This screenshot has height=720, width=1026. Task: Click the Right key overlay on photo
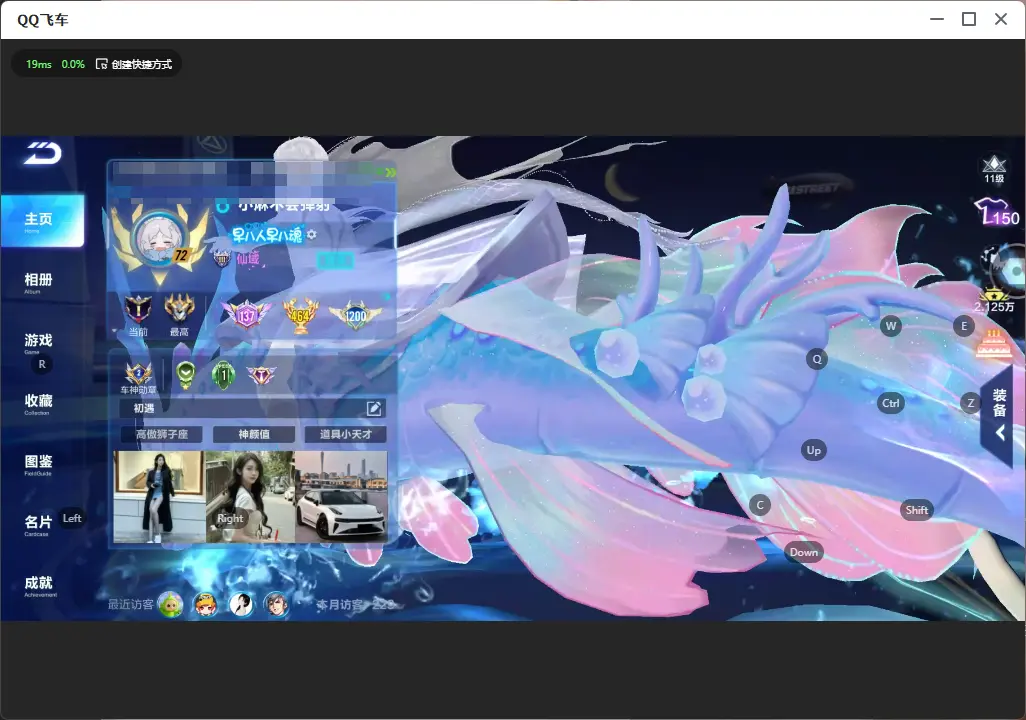pos(230,518)
